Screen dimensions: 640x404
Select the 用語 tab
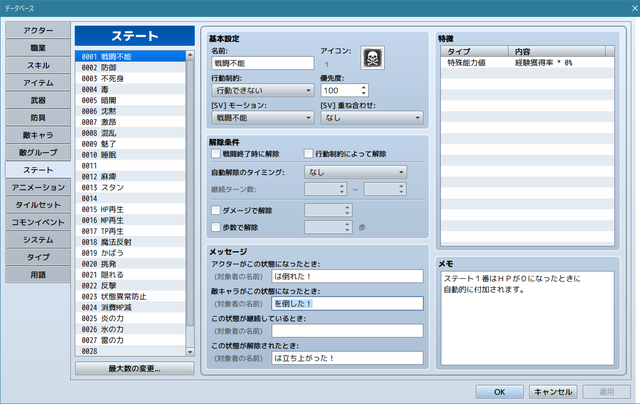click(38, 275)
